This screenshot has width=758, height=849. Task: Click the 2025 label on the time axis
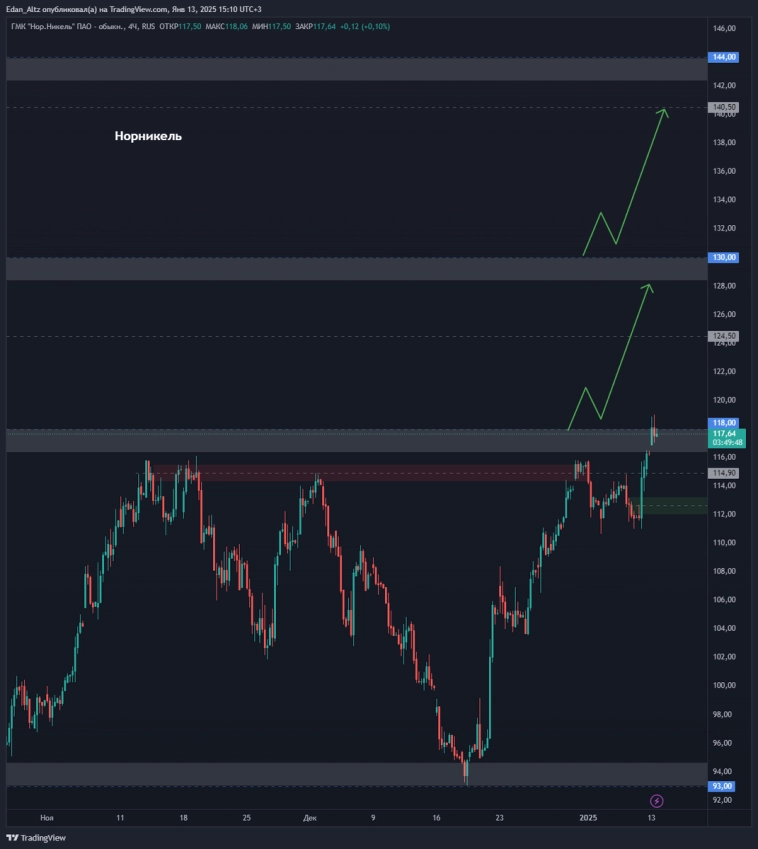coord(588,818)
